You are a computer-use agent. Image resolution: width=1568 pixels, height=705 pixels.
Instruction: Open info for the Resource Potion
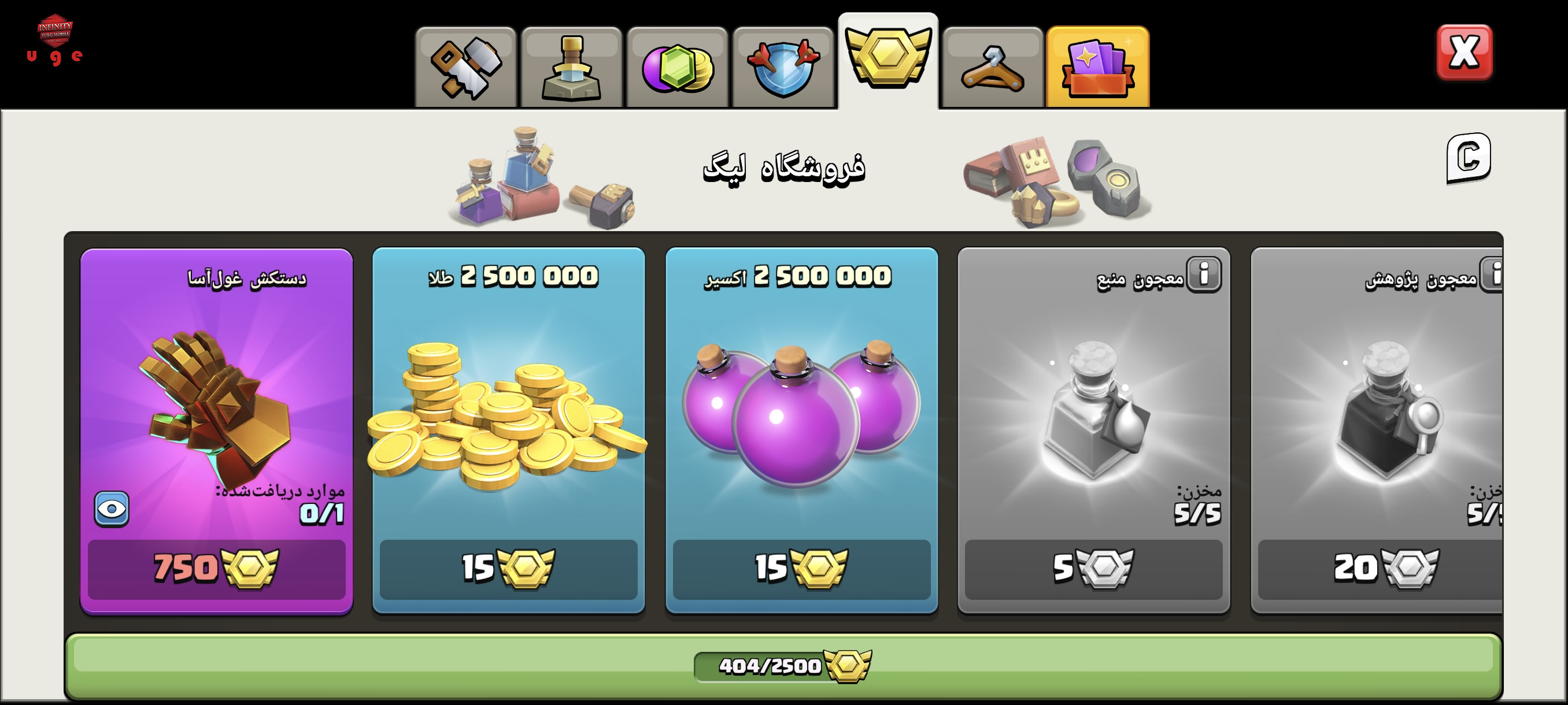[1204, 274]
